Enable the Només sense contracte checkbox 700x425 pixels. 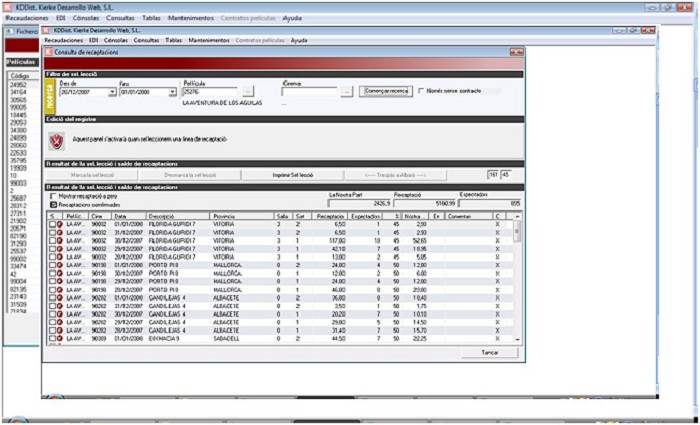pyautogui.click(x=421, y=91)
